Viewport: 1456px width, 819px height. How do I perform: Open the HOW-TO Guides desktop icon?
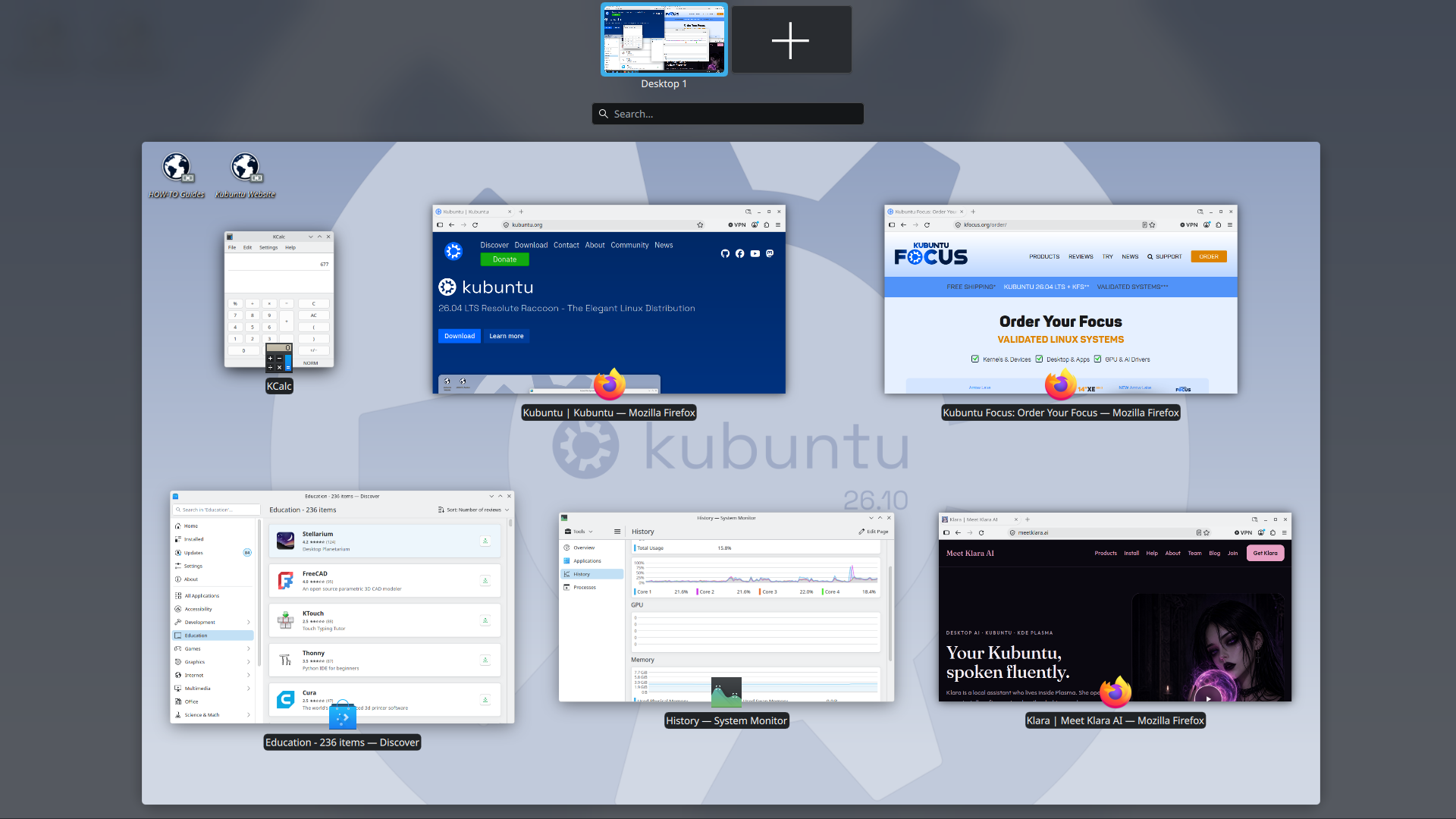pos(177,175)
